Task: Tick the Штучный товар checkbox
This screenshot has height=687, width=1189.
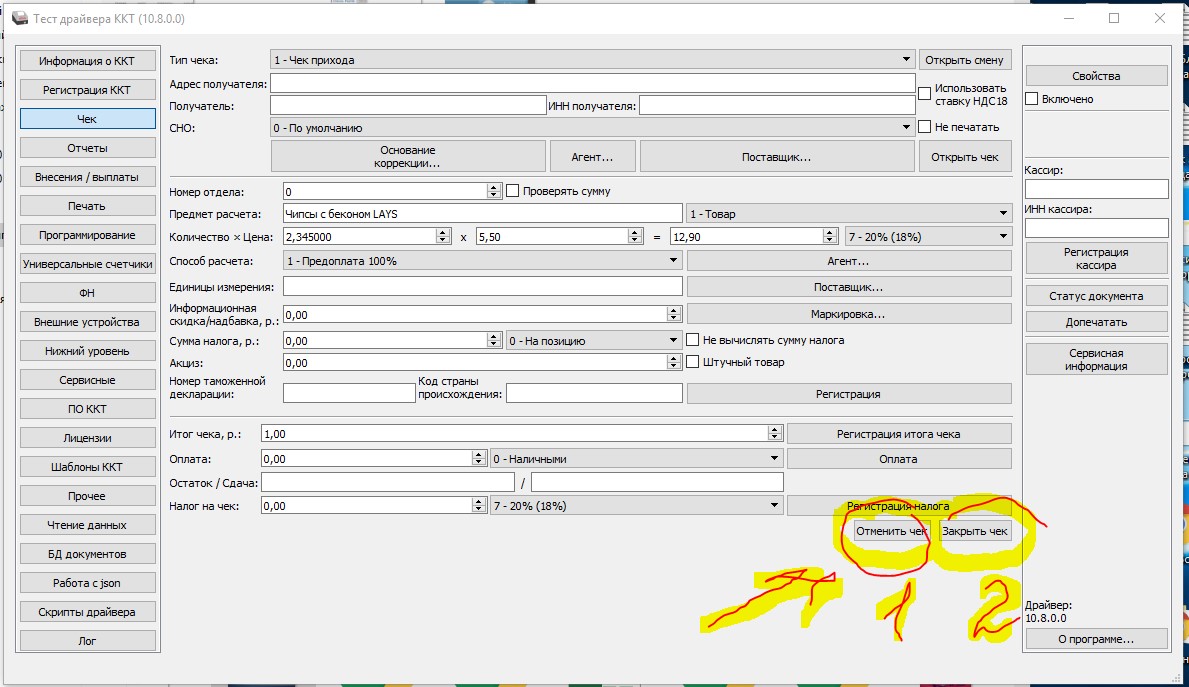Action: (x=692, y=362)
